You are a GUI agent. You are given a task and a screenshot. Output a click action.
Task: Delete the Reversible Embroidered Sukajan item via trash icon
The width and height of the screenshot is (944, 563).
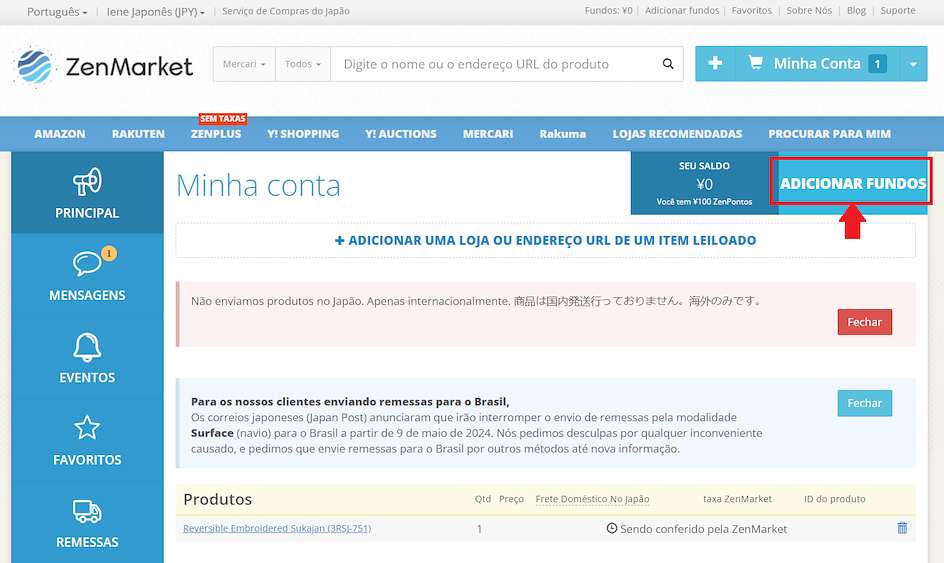[x=902, y=528]
